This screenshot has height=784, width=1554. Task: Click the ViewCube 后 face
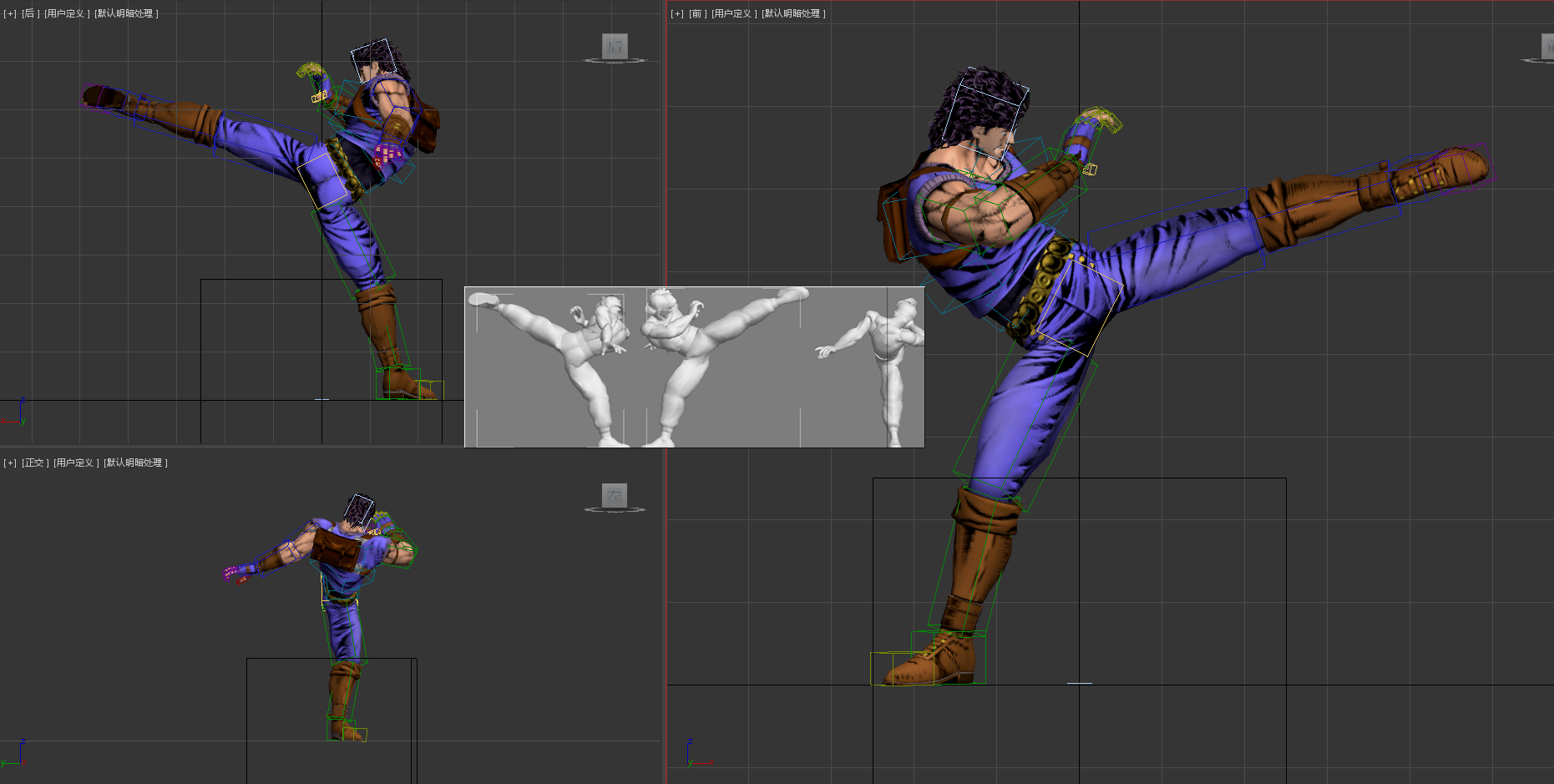[x=615, y=46]
